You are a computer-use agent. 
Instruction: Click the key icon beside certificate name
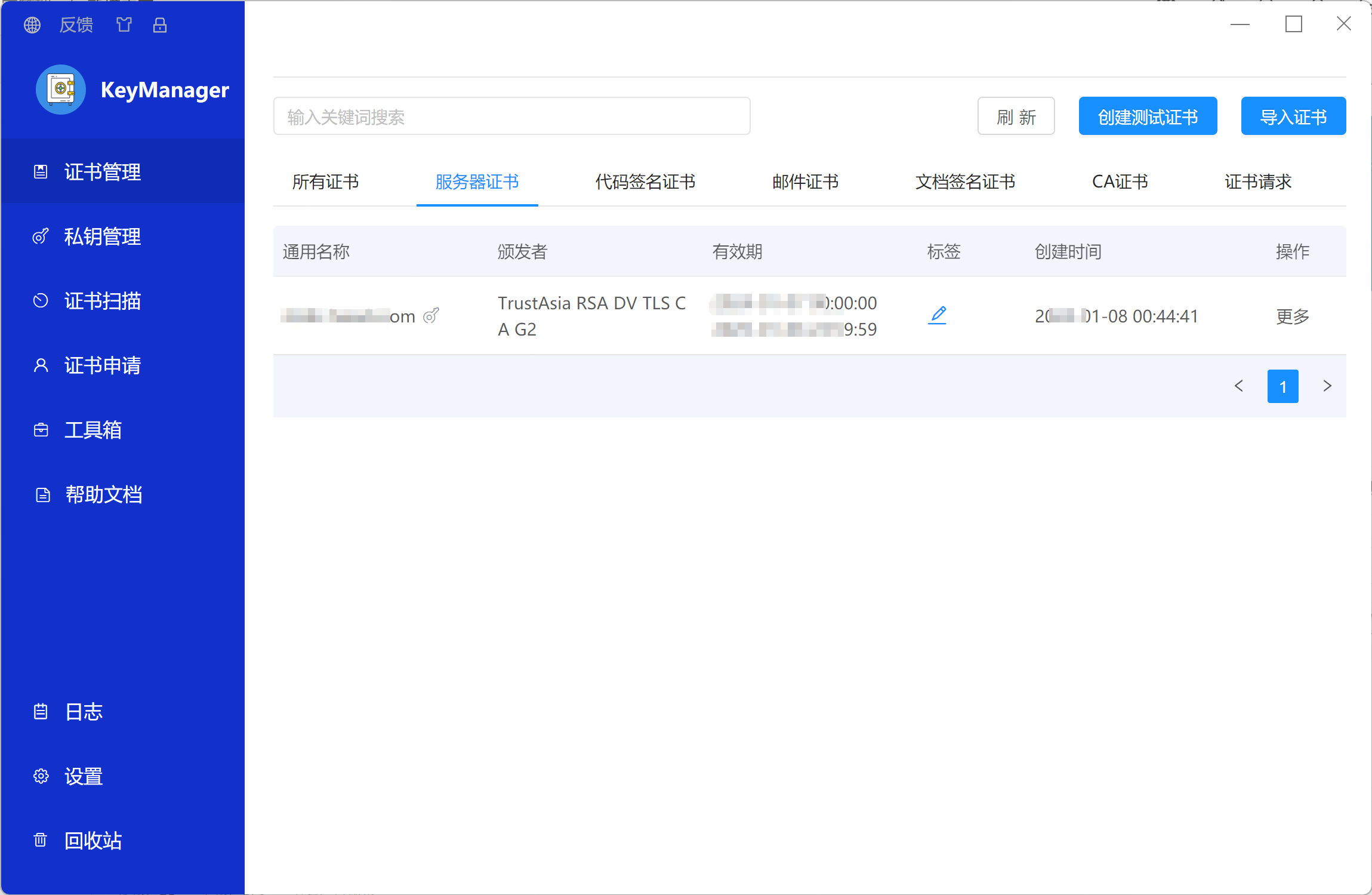click(431, 316)
